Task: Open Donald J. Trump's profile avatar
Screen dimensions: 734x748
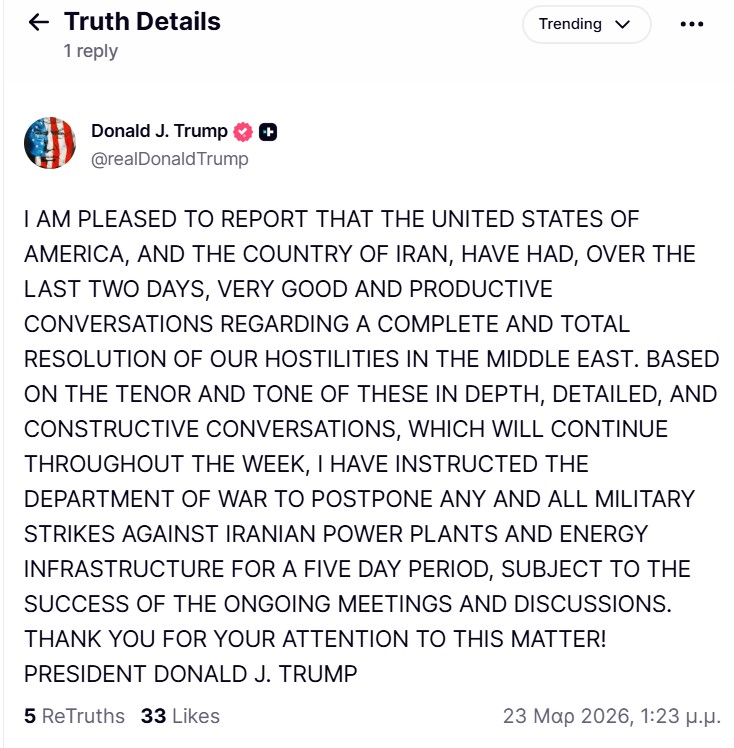Action: pos(50,143)
